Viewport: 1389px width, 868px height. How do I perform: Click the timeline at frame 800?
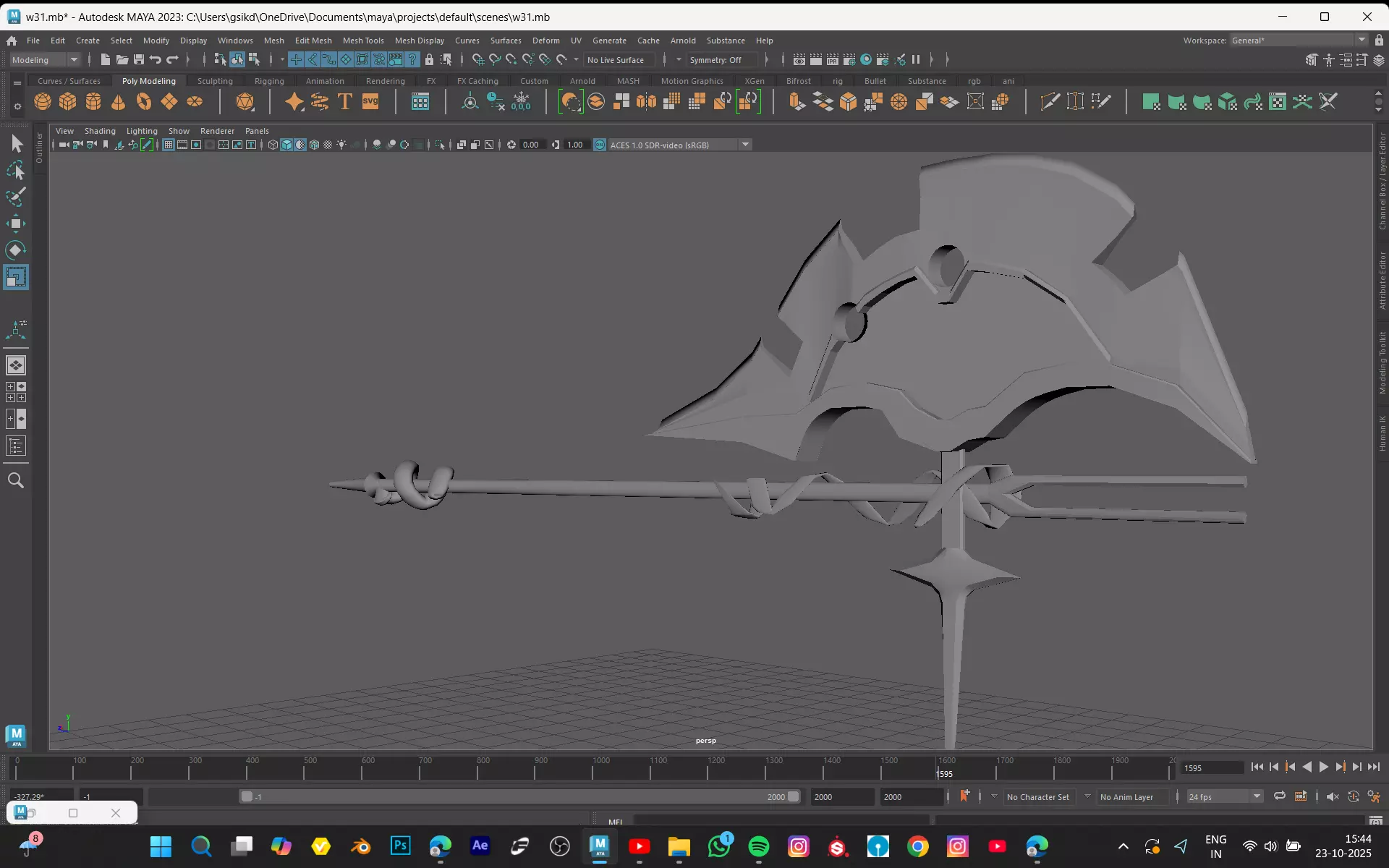click(478, 768)
